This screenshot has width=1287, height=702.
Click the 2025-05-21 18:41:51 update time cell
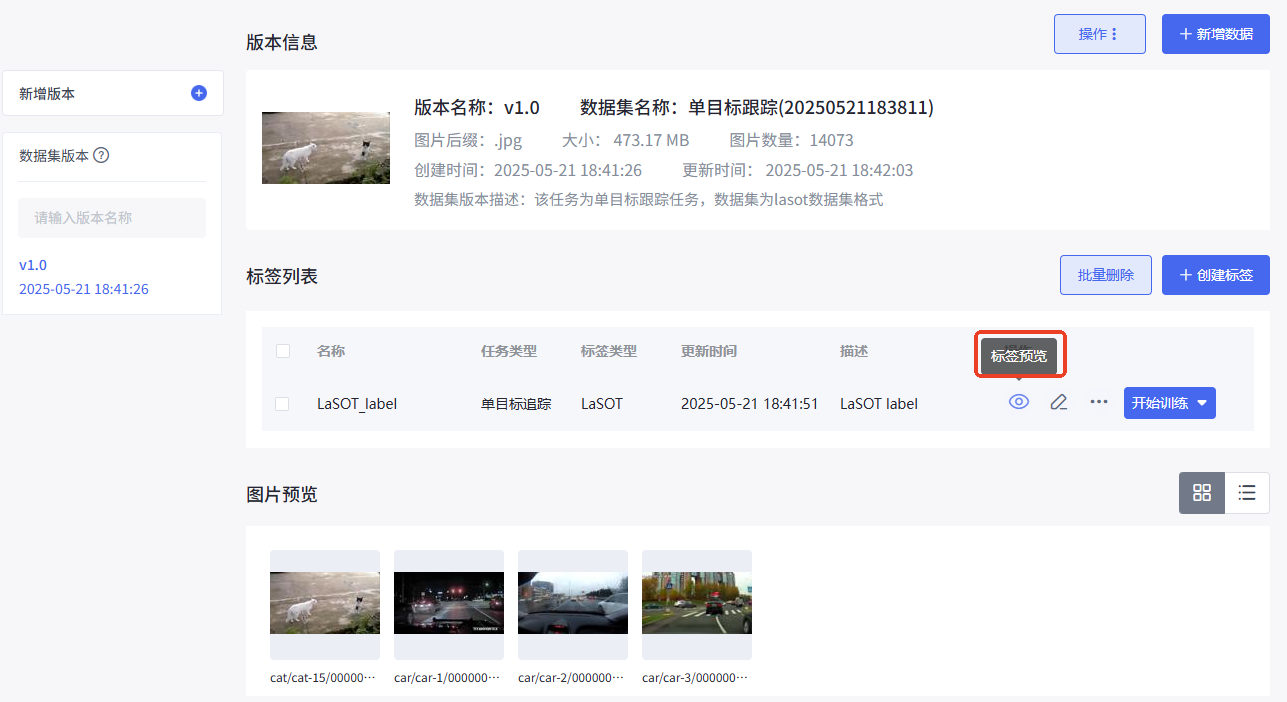point(750,404)
